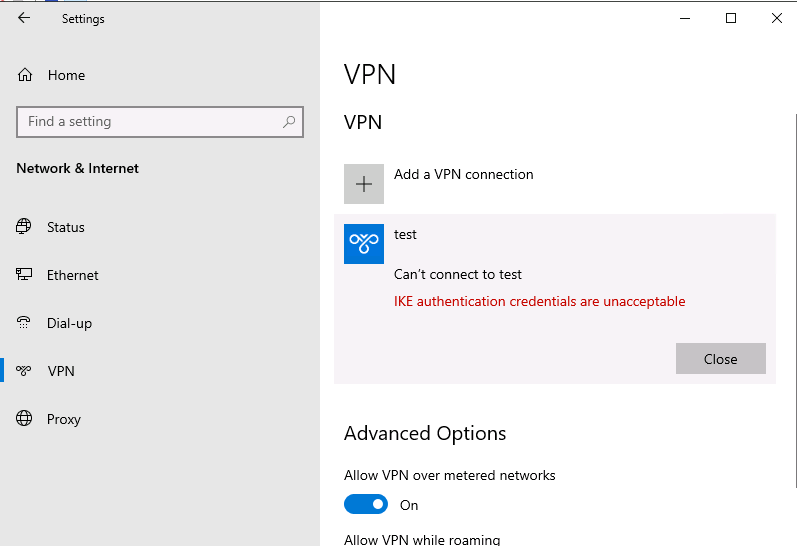Viewport: 797px width, 546px height.
Task: Open the Status page
Action: click(x=66, y=227)
